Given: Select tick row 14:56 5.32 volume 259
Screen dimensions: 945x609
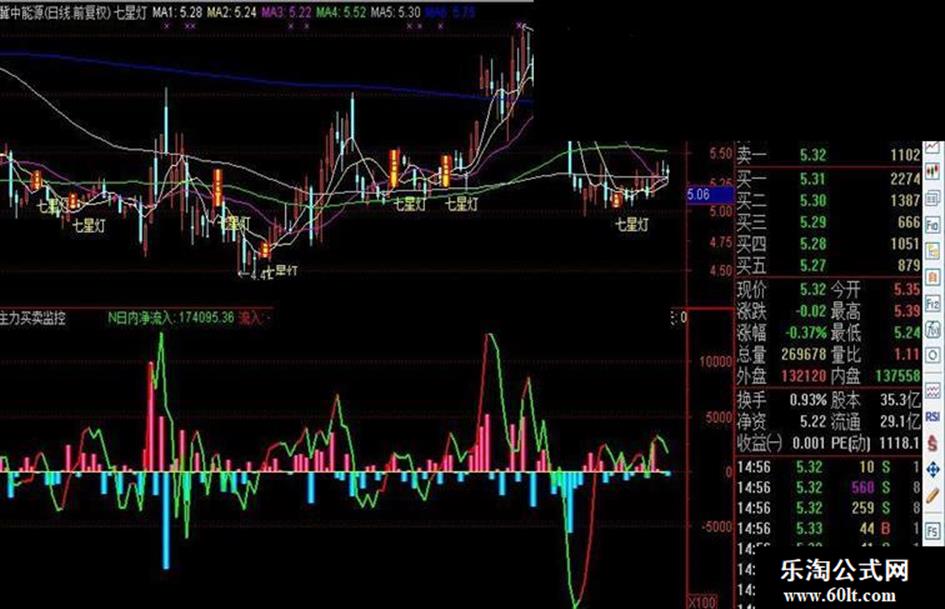Looking at the screenshot, I should [828, 508].
